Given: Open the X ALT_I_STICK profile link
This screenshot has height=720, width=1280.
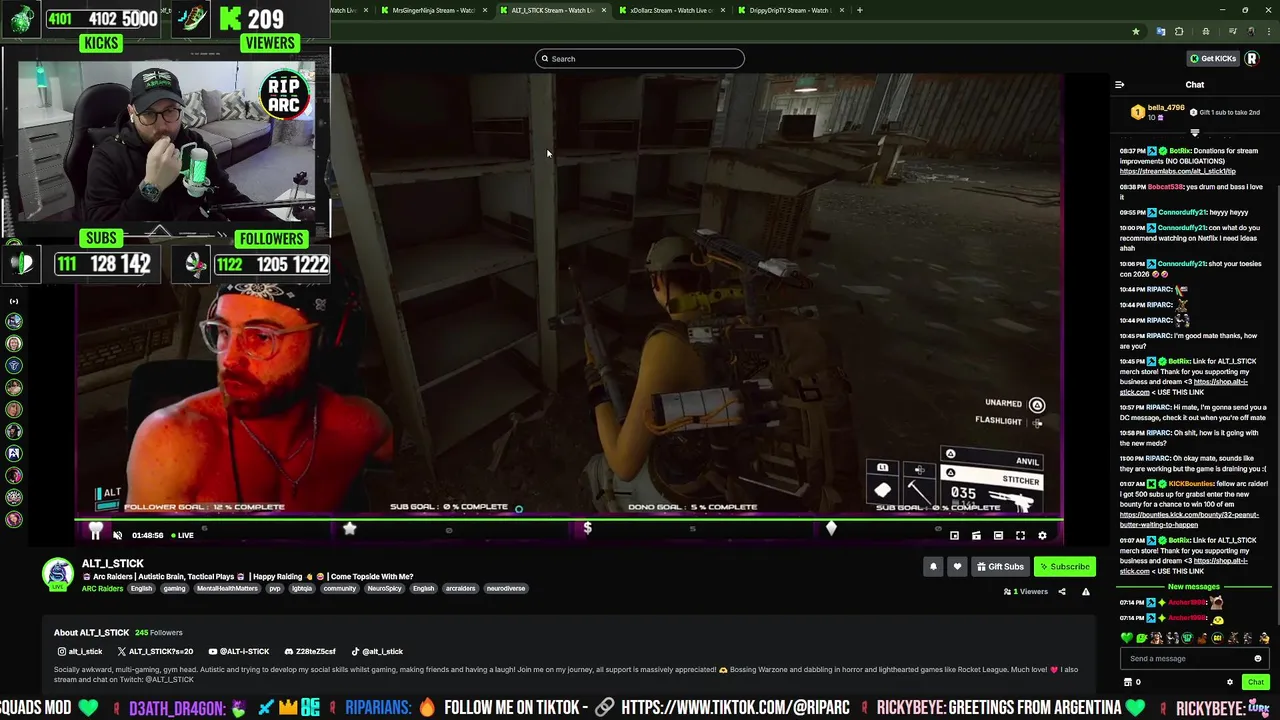Looking at the screenshot, I should [155, 651].
